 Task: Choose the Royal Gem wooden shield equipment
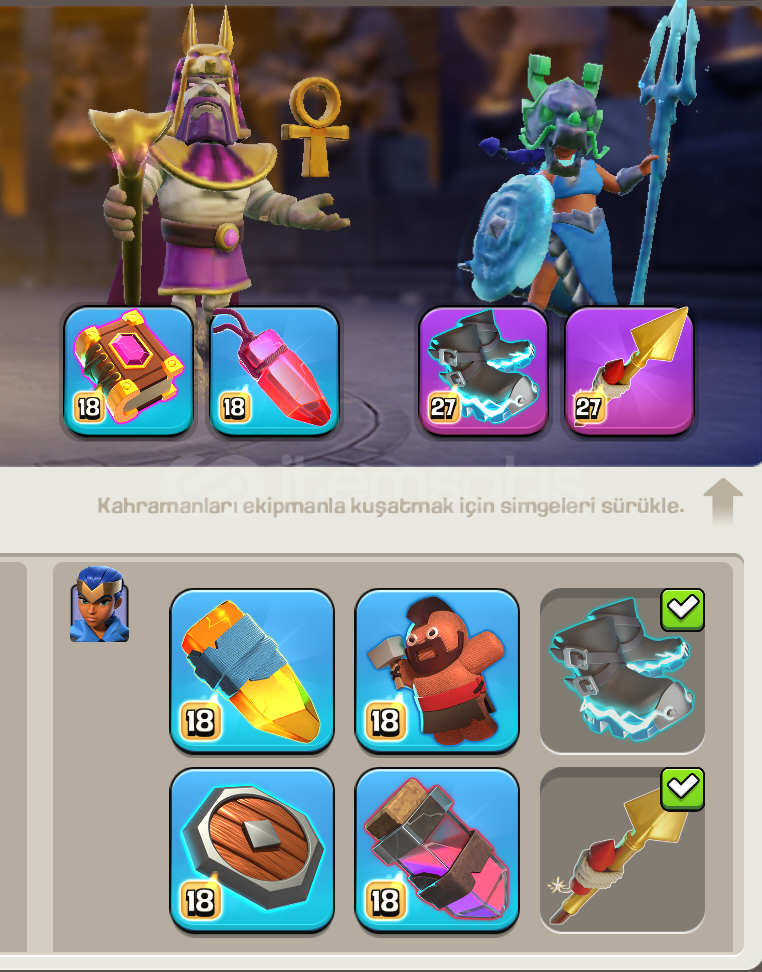pyautogui.click(x=252, y=850)
